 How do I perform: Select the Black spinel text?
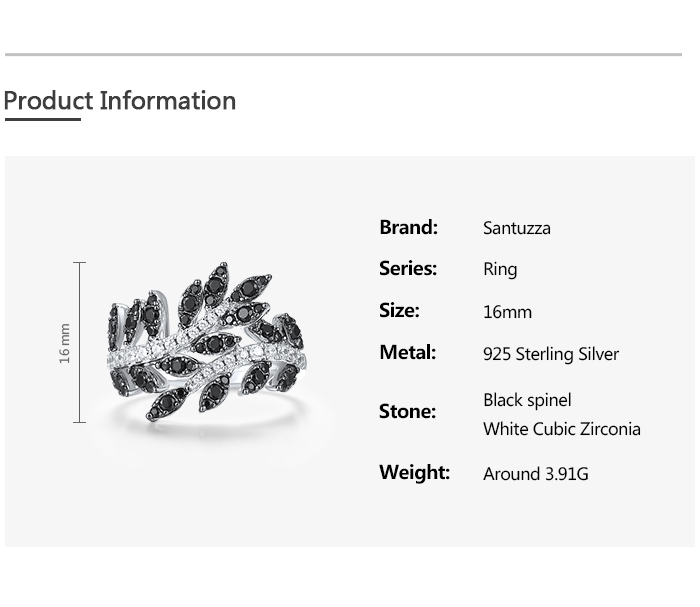coord(527,400)
